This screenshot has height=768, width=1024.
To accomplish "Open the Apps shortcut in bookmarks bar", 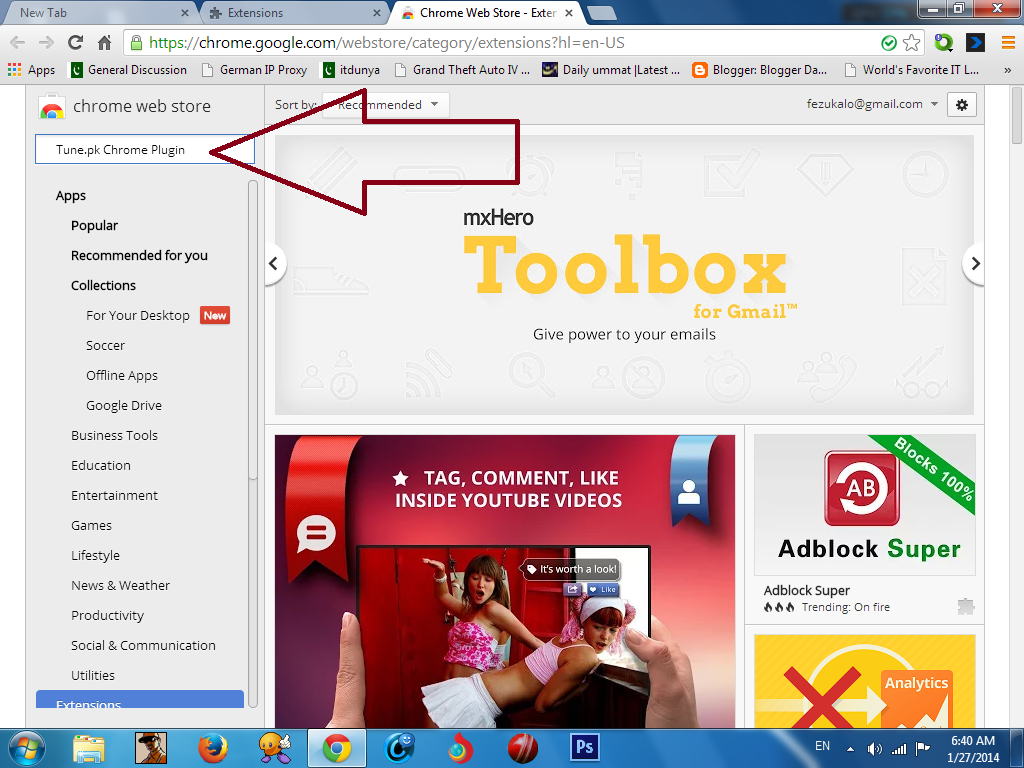I will pyautogui.click(x=31, y=70).
